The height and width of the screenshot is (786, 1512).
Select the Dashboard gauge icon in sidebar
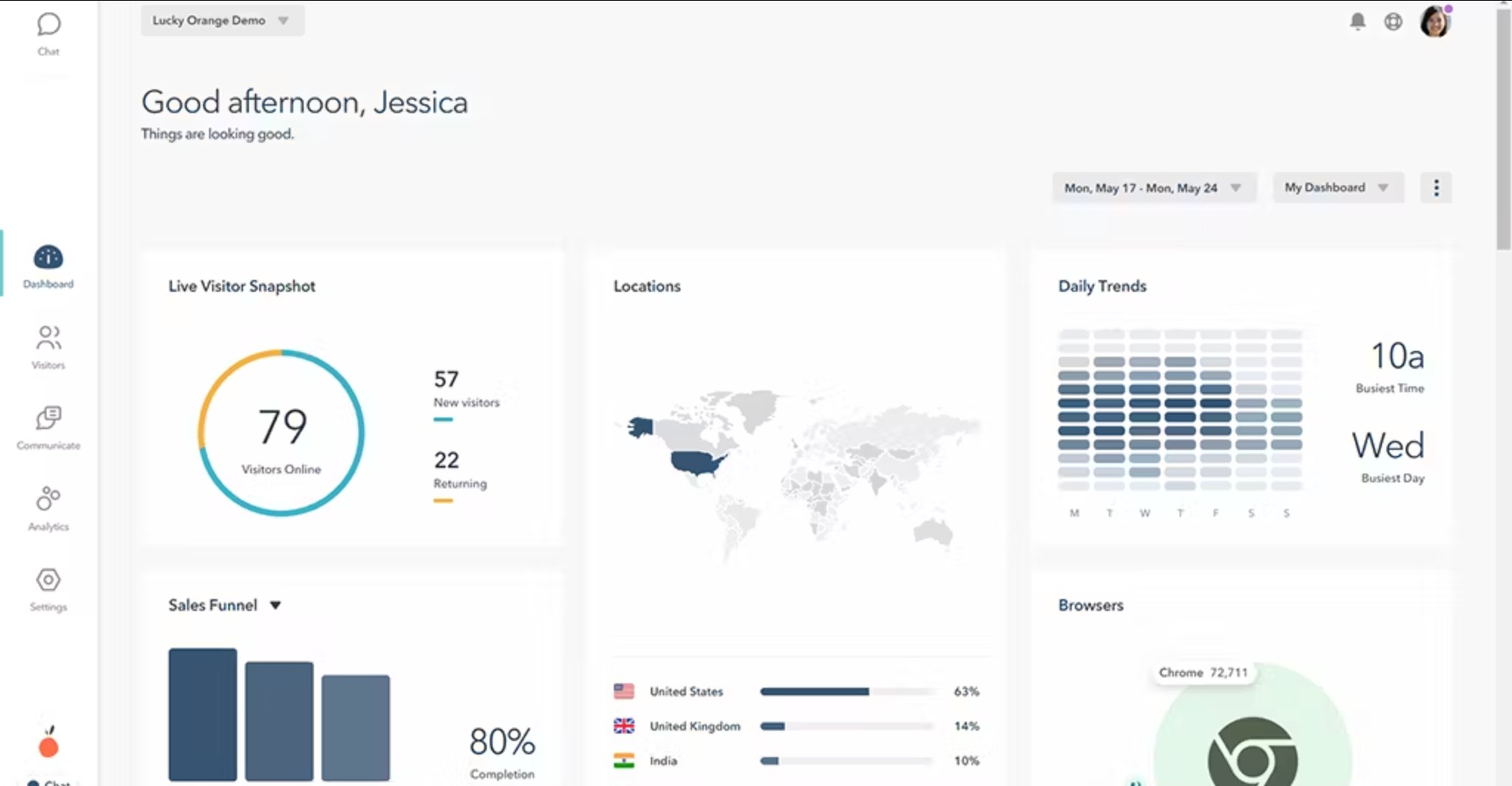point(48,258)
